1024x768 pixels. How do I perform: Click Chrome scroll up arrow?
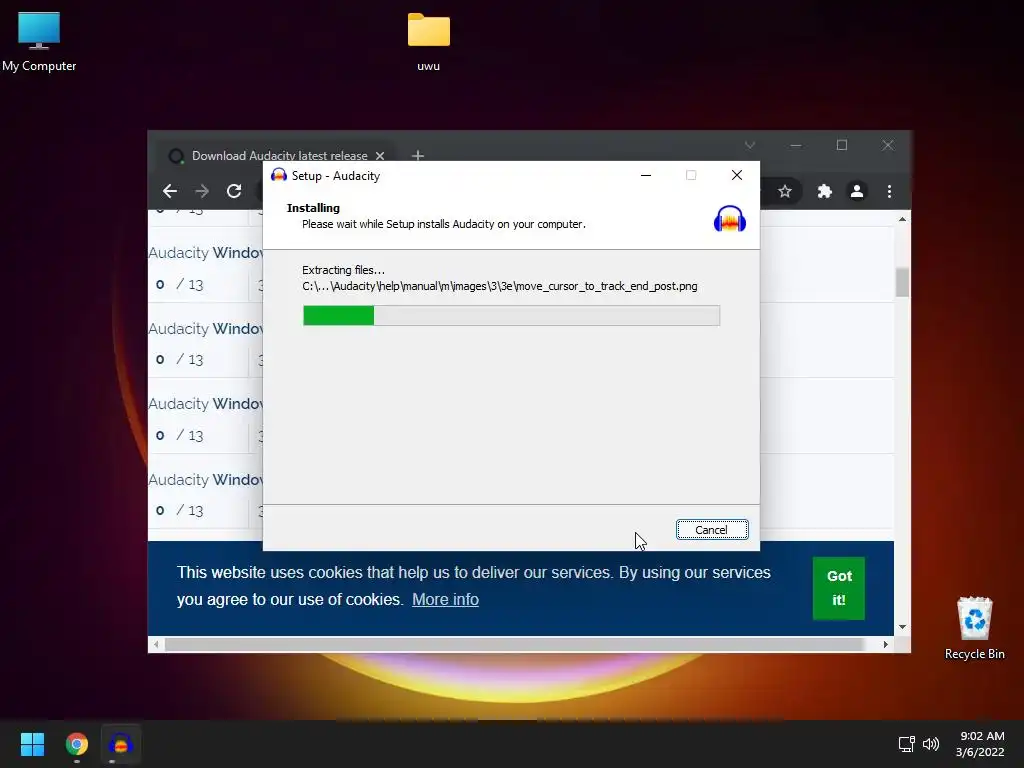[x=902, y=219]
